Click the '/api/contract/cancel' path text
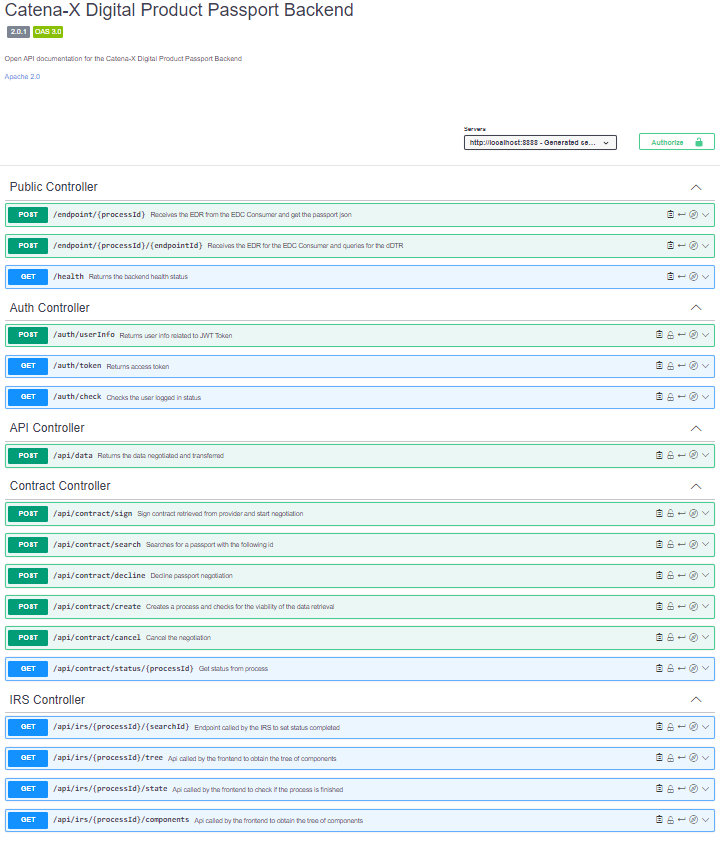The width and height of the screenshot is (720, 843). (97, 637)
